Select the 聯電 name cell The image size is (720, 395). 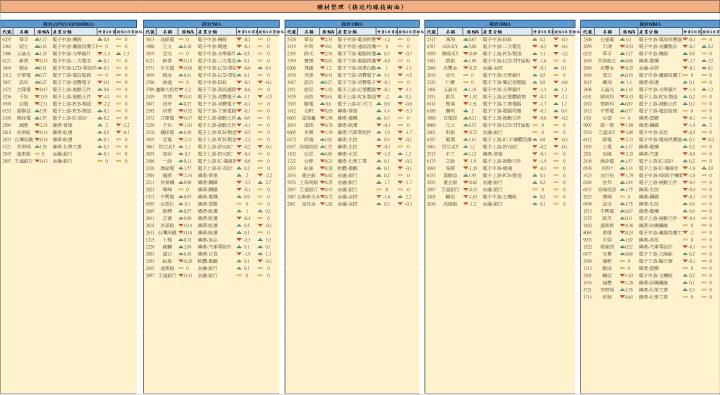[309, 104]
